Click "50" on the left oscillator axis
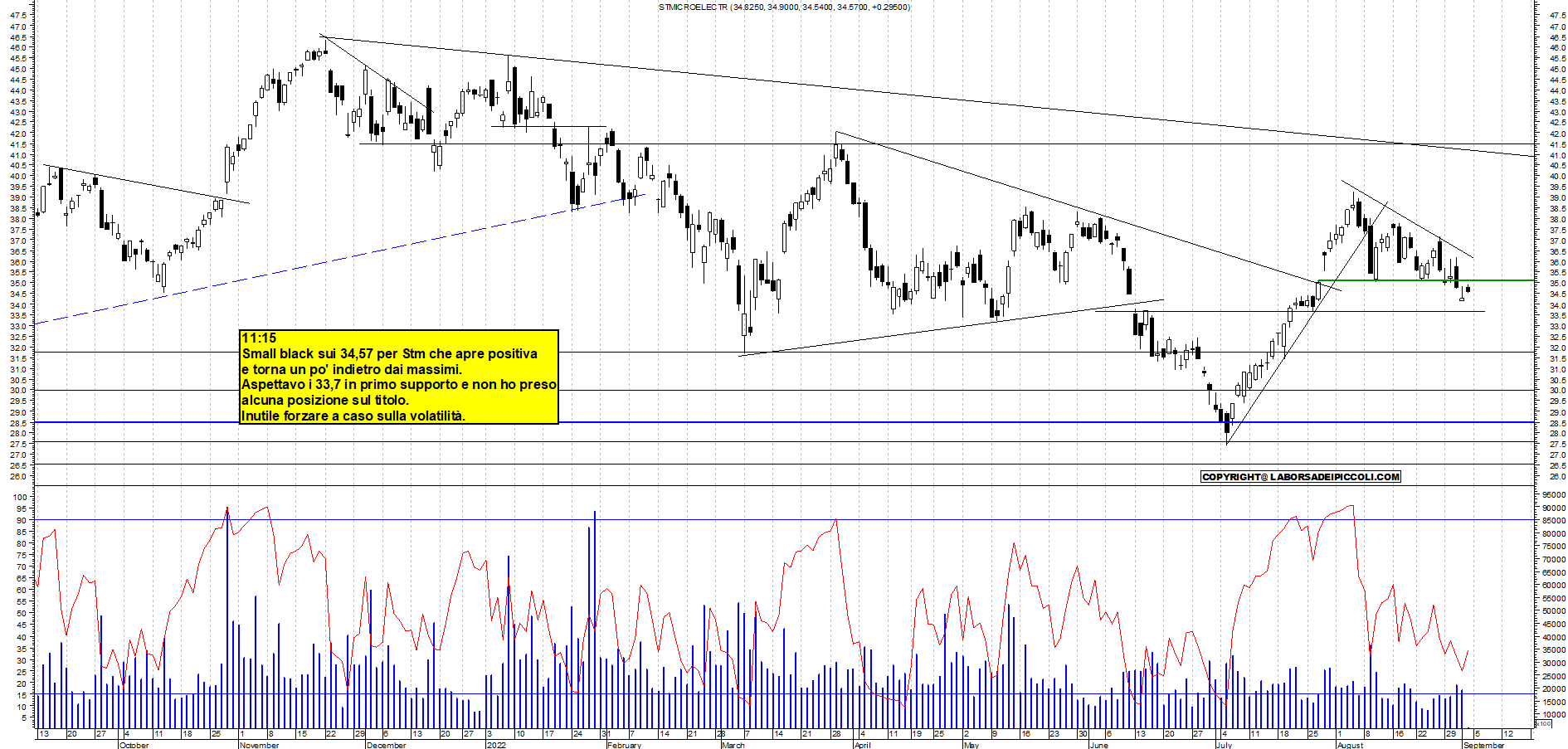The height and width of the screenshot is (749, 1568). point(22,612)
